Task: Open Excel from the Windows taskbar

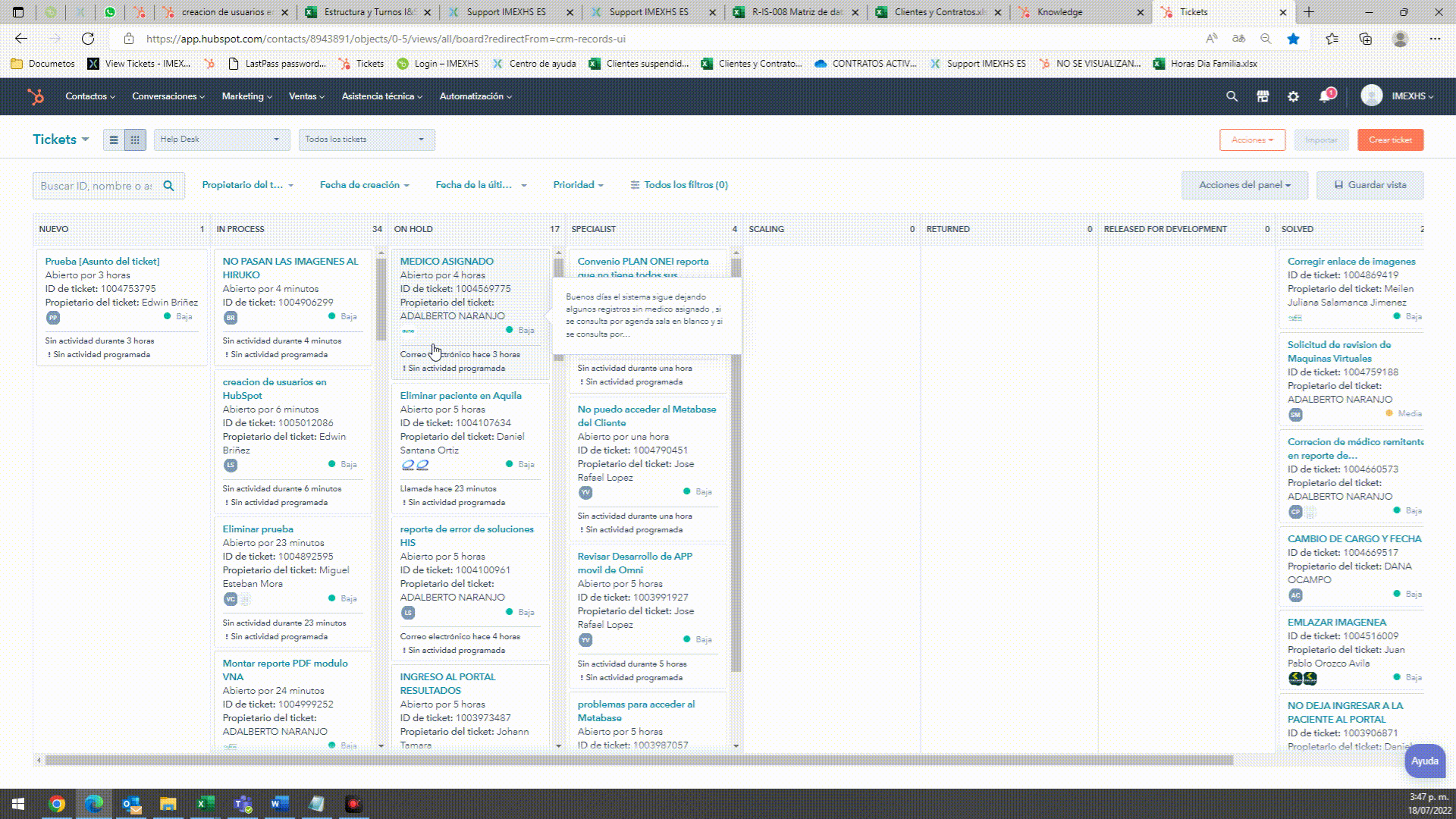Action: coord(205,804)
